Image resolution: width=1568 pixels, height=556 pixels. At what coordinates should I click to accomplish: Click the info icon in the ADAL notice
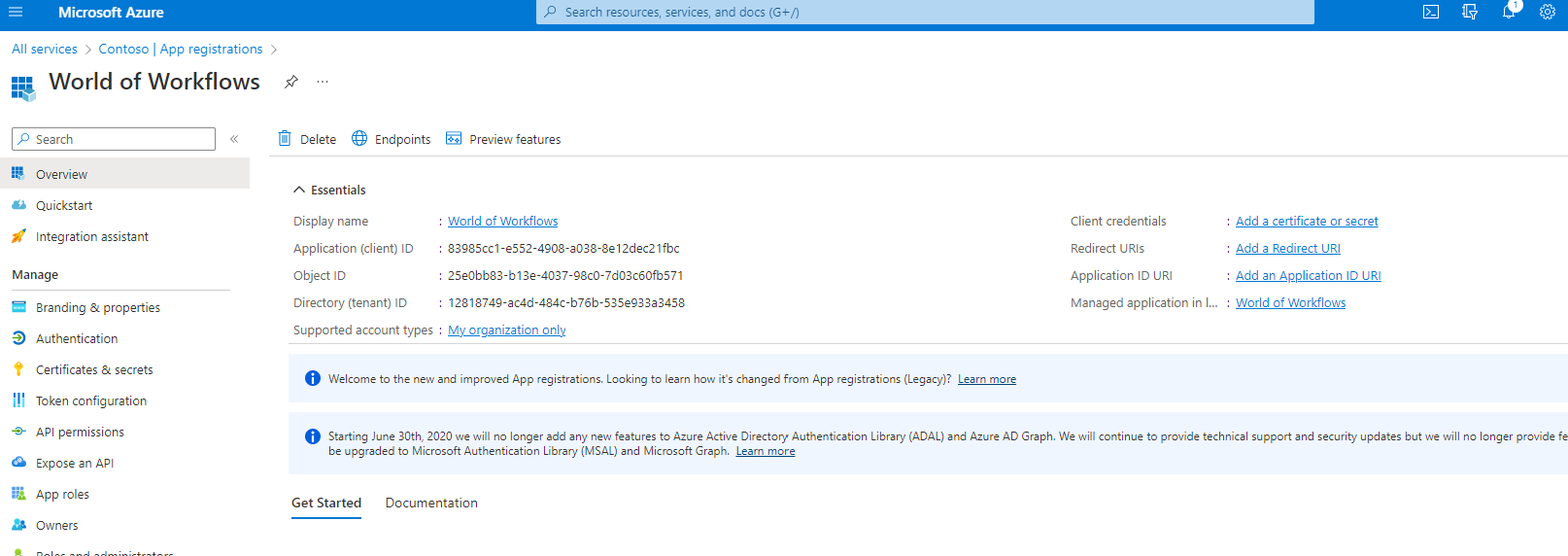313,436
